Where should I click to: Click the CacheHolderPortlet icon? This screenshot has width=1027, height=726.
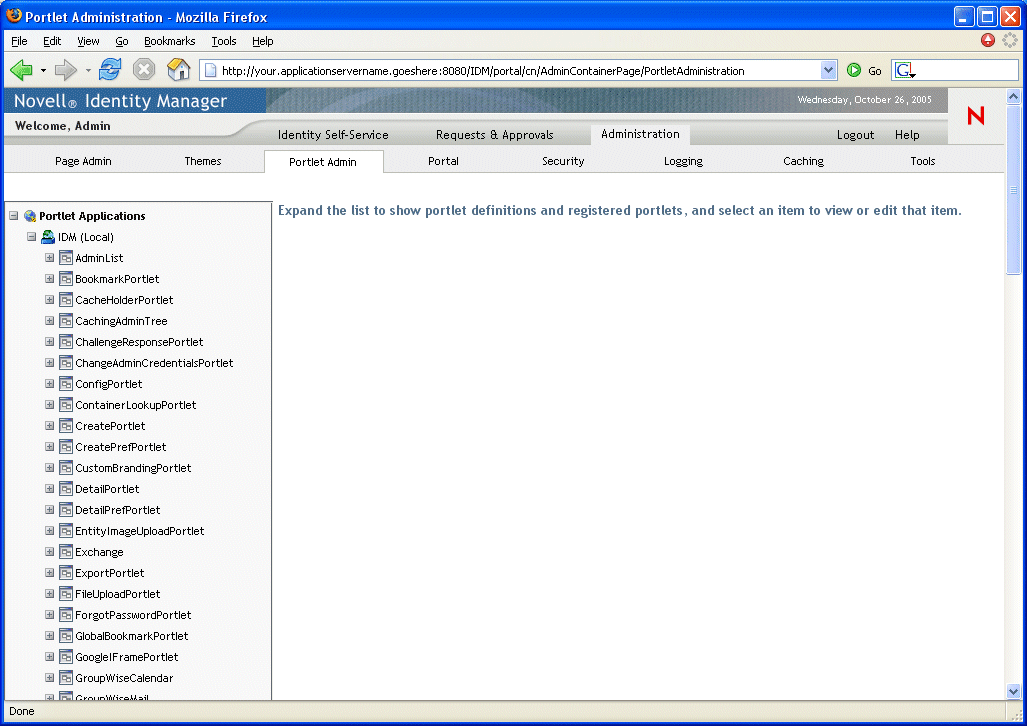pyautogui.click(x=65, y=299)
